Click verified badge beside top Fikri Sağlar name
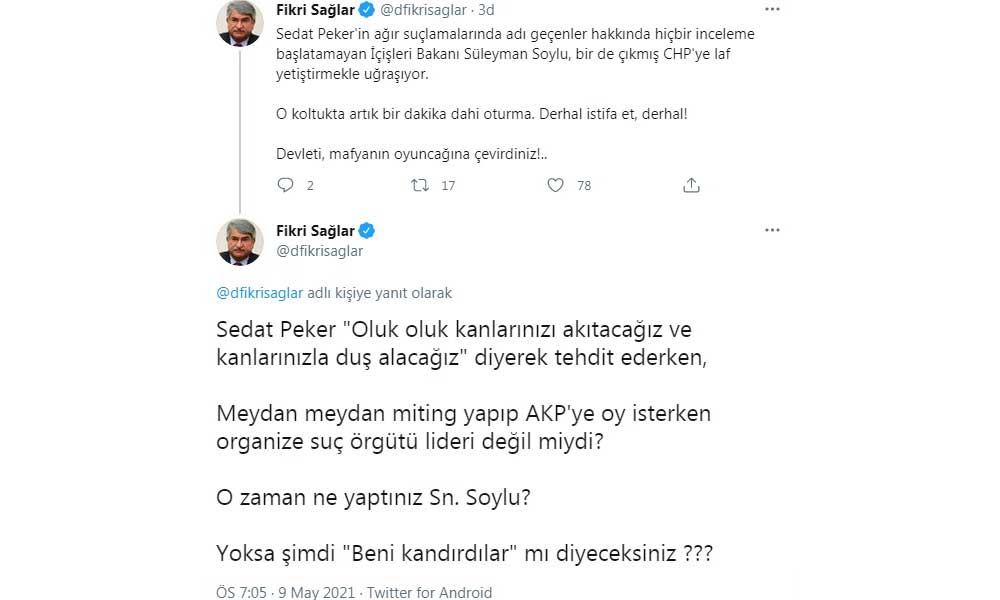This screenshot has height=600, width=1000. (x=367, y=11)
